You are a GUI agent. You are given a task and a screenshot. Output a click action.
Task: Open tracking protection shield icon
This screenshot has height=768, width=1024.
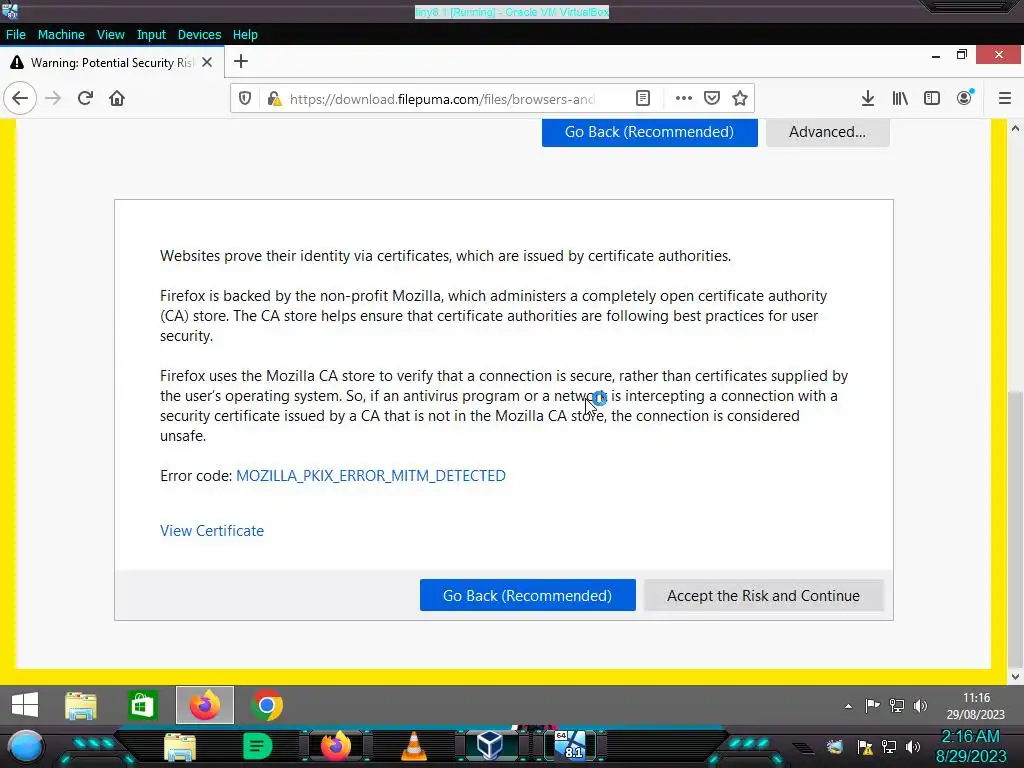245,99
